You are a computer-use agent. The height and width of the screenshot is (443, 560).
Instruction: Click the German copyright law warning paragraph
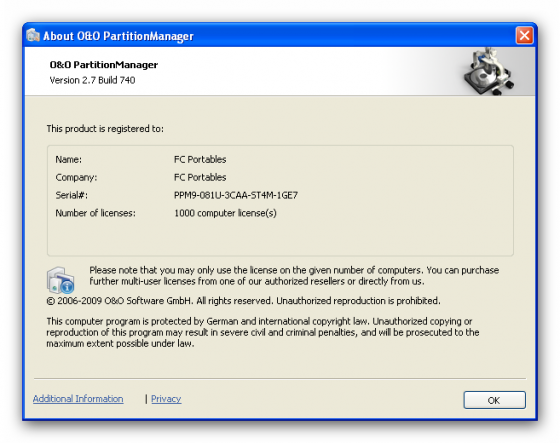click(x=263, y=332)
